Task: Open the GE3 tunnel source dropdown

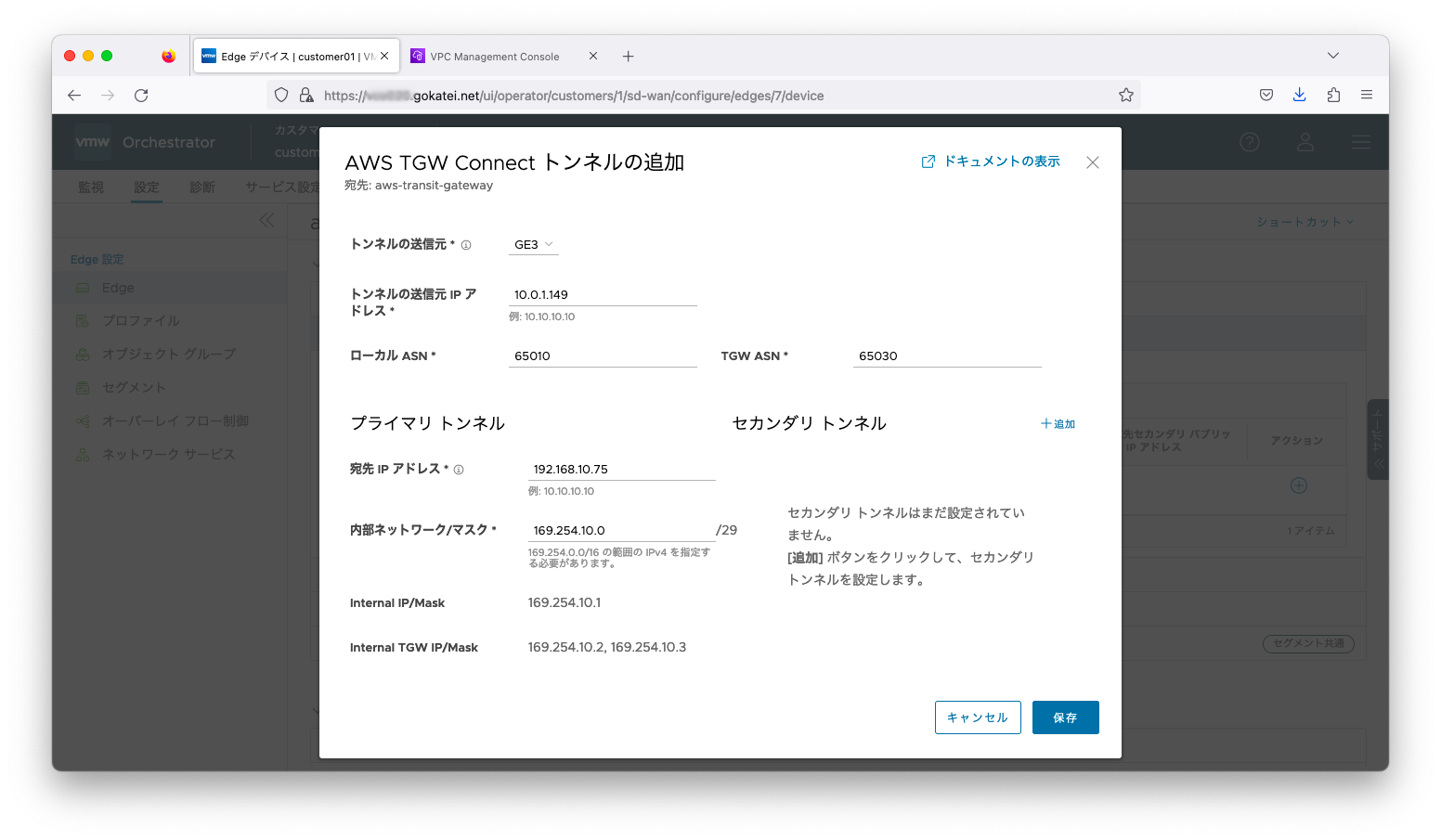Action: (x=534, y=245)
